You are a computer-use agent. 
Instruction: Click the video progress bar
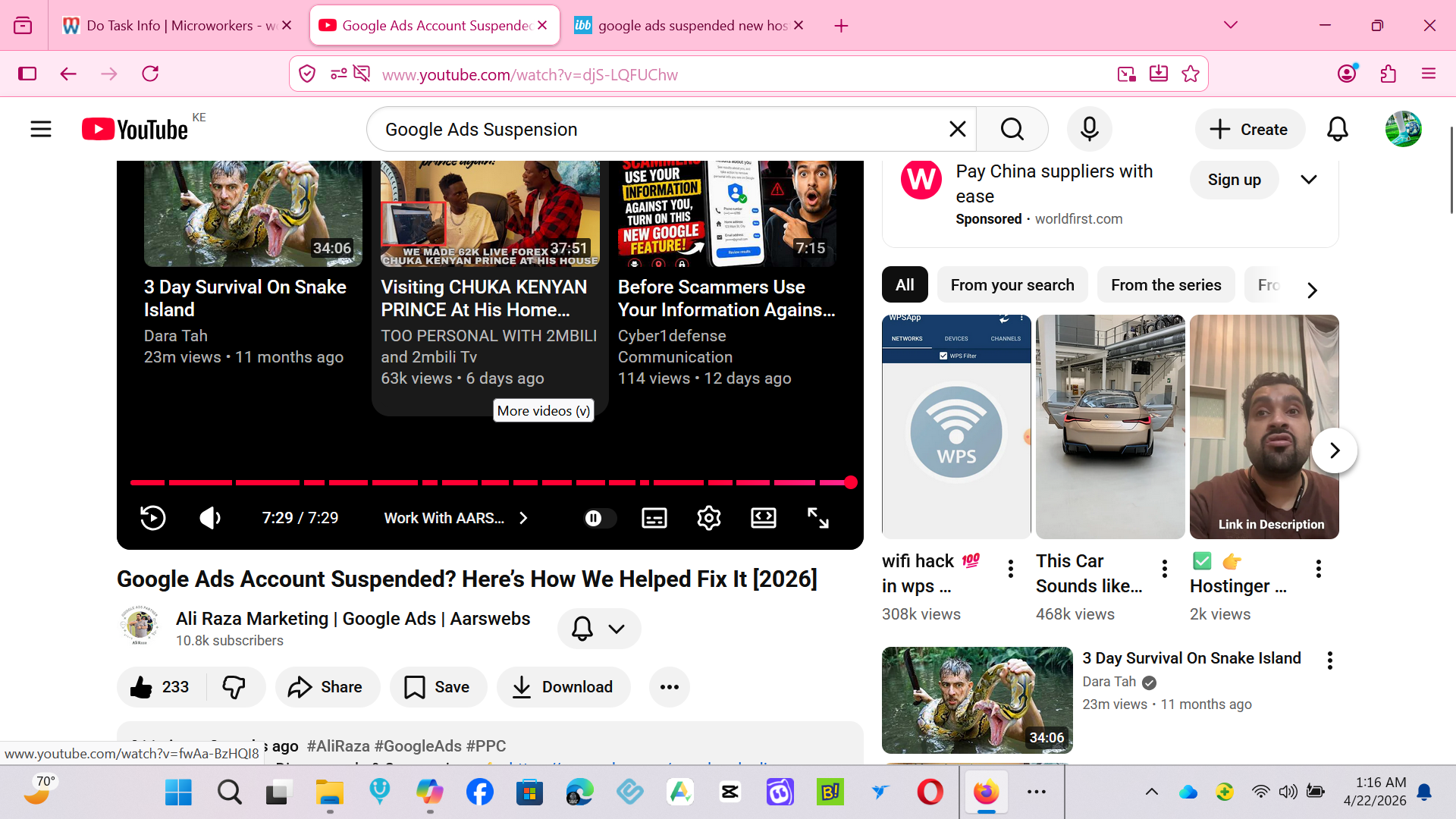(x=489, y=482)
